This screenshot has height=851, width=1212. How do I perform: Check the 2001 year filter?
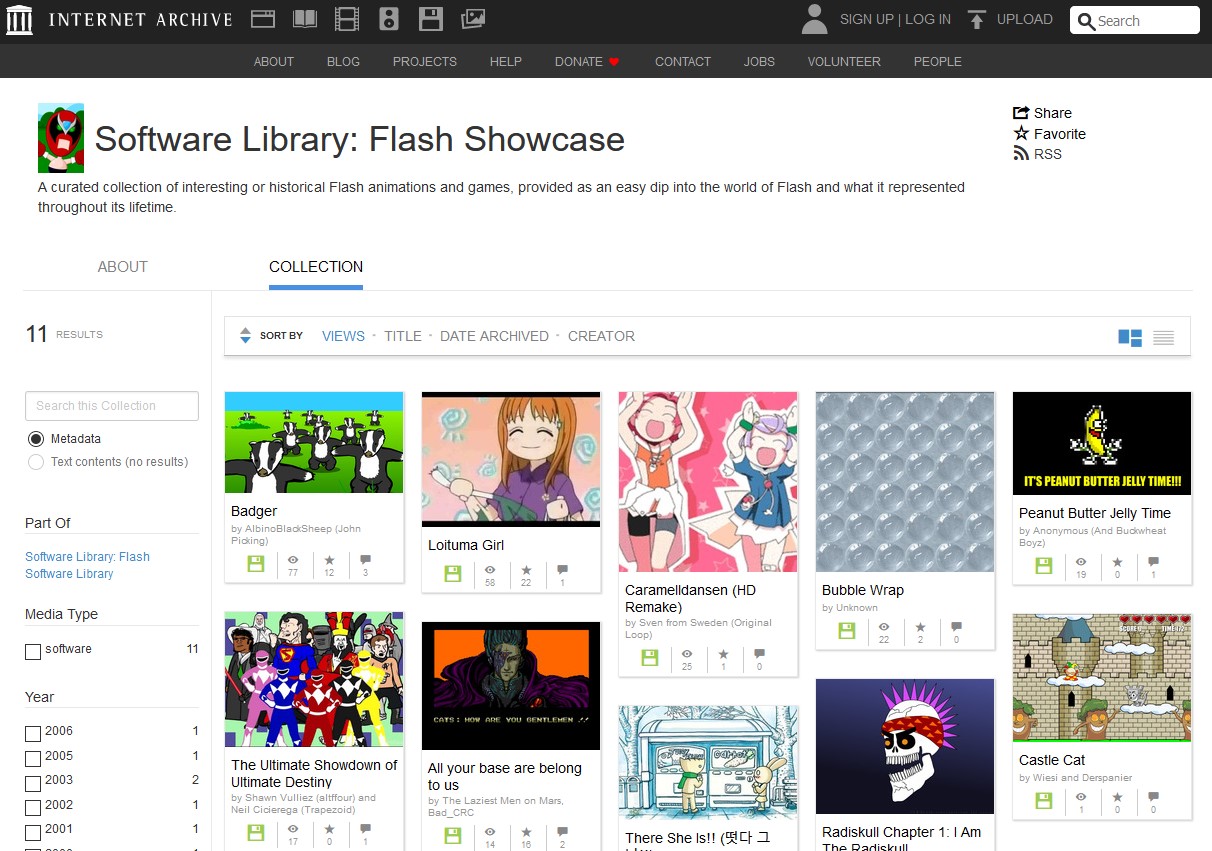point(33,832)
